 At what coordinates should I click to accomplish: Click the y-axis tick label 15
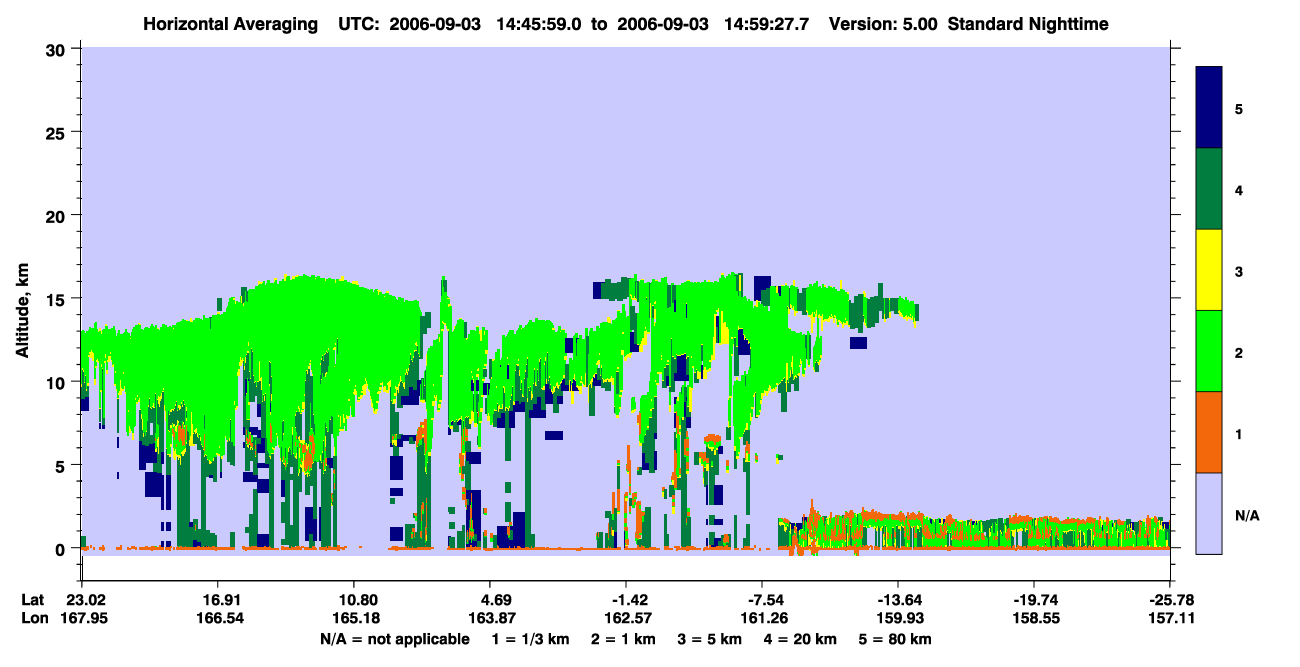tap(58, 299)
